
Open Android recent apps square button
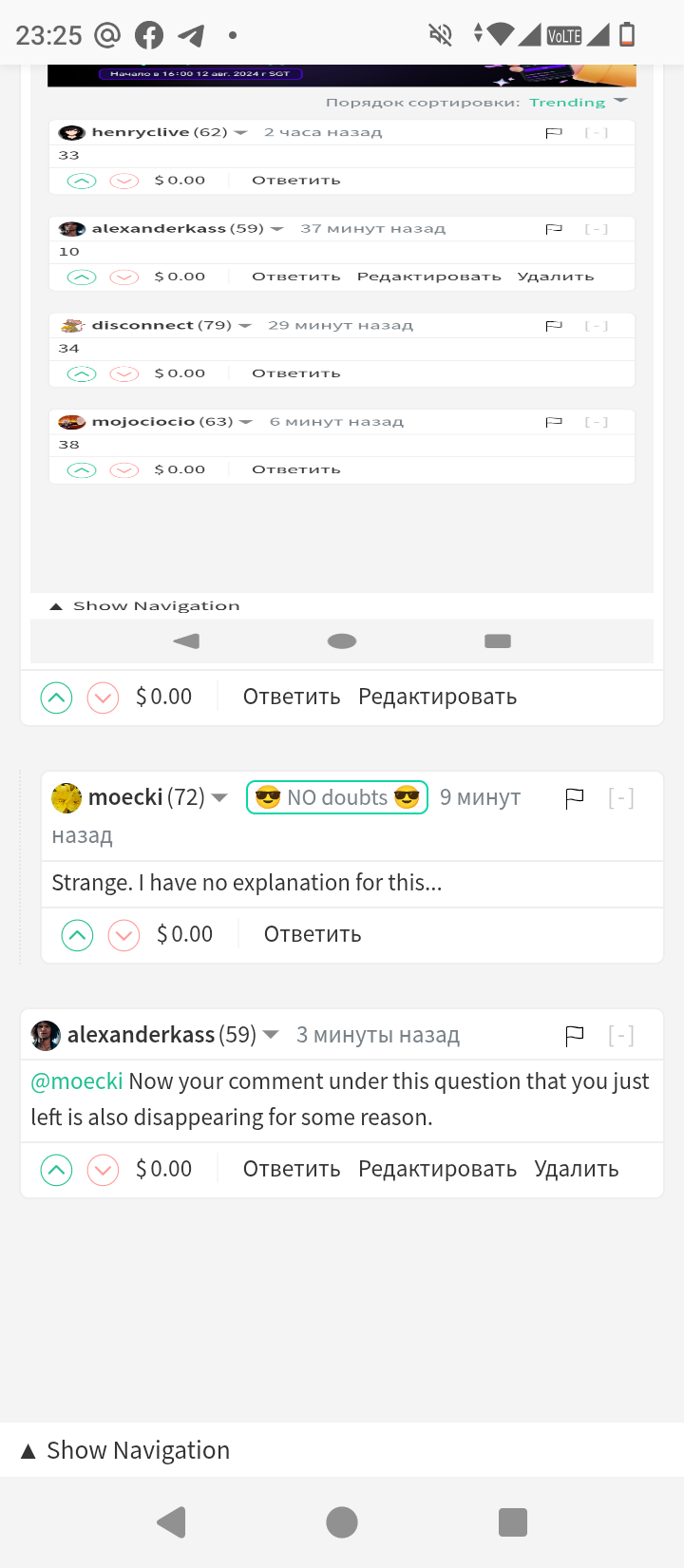[x=512, y=1522]
